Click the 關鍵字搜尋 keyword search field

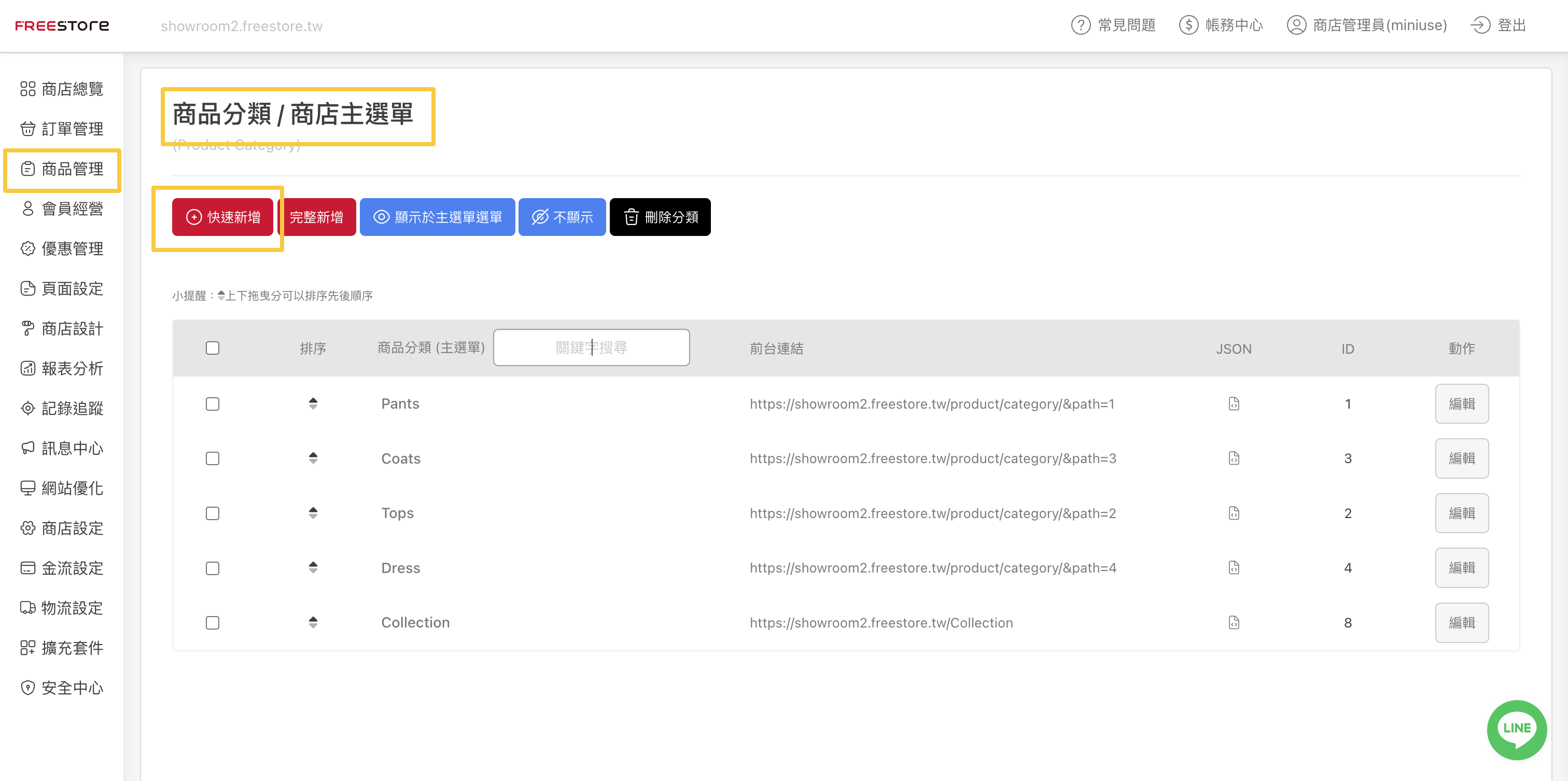[591, 347]
